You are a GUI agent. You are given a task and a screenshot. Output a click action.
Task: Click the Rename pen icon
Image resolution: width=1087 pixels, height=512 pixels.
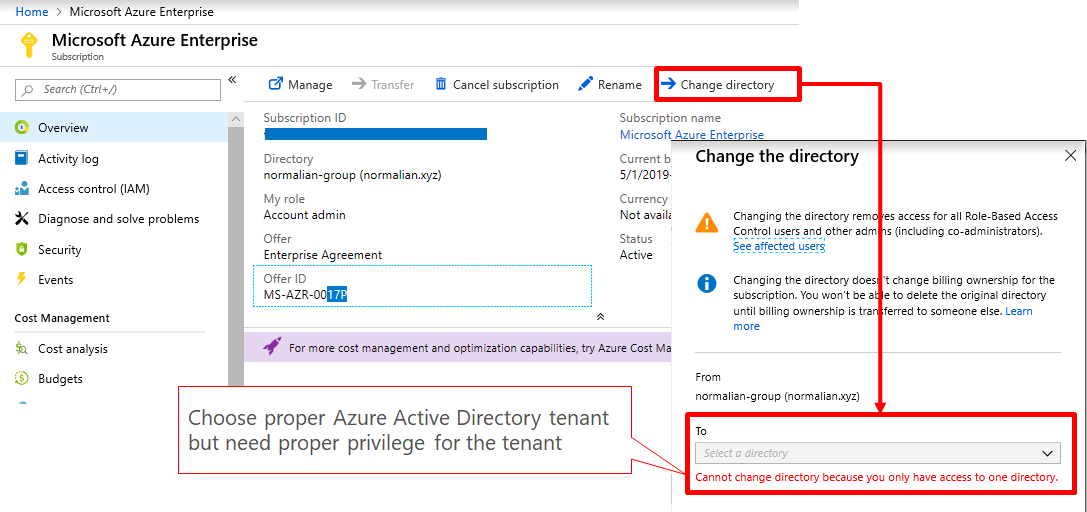point(586,85)
